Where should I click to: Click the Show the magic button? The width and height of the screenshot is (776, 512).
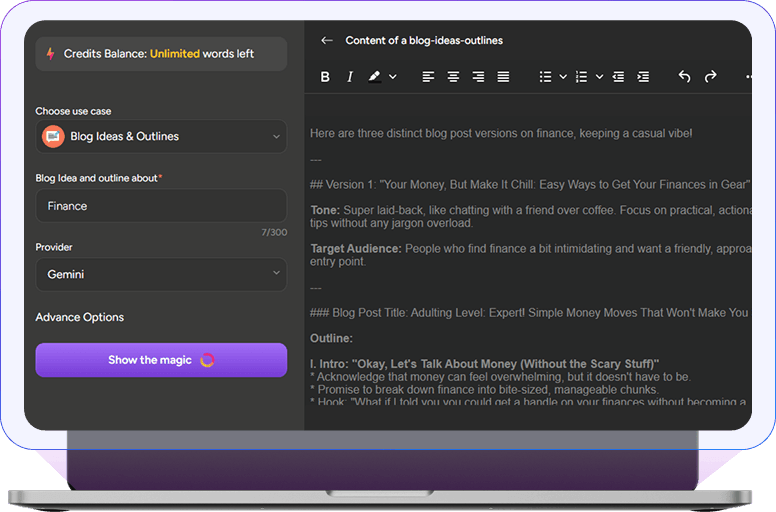tap(161, 360)
